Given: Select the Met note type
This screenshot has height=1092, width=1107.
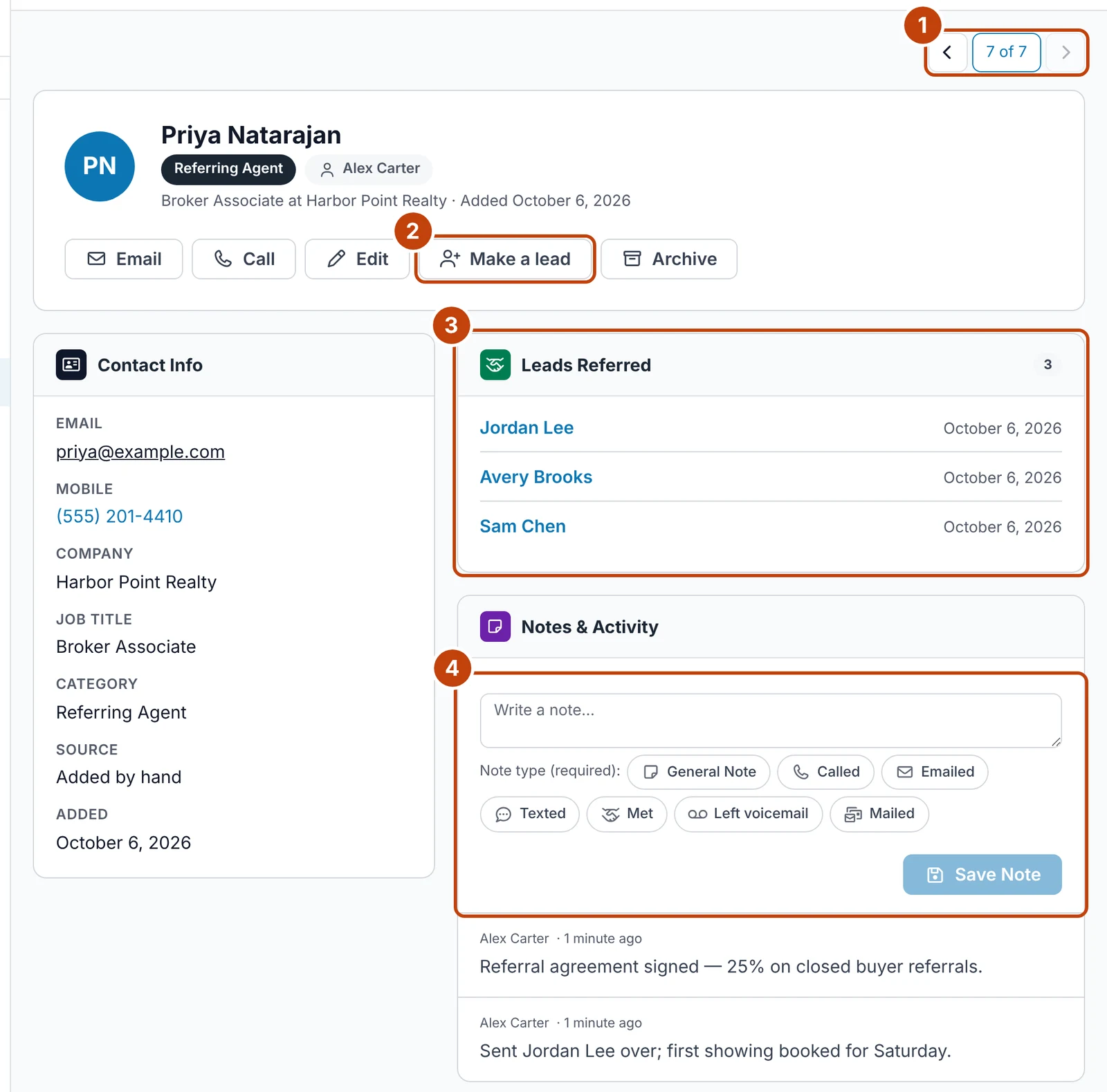Looking at the screenshot, I should [627, 814].
